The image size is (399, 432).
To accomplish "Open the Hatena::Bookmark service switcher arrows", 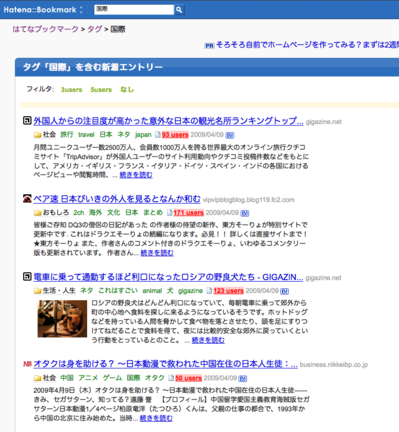I will pyautogui.click(x=81, y=10).
